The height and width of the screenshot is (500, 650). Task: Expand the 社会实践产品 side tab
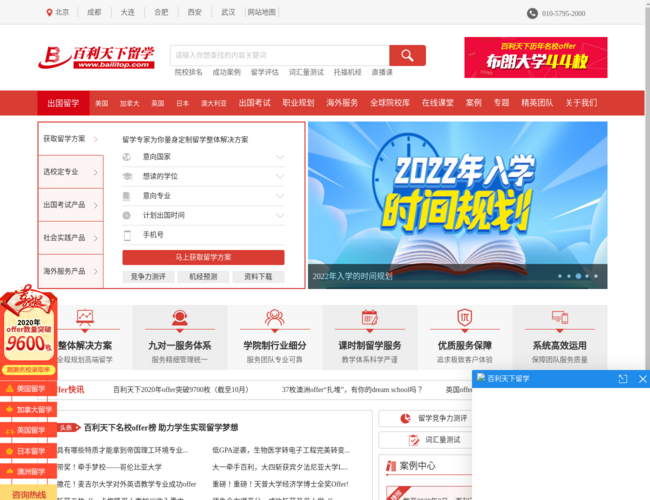coord(70,238)
